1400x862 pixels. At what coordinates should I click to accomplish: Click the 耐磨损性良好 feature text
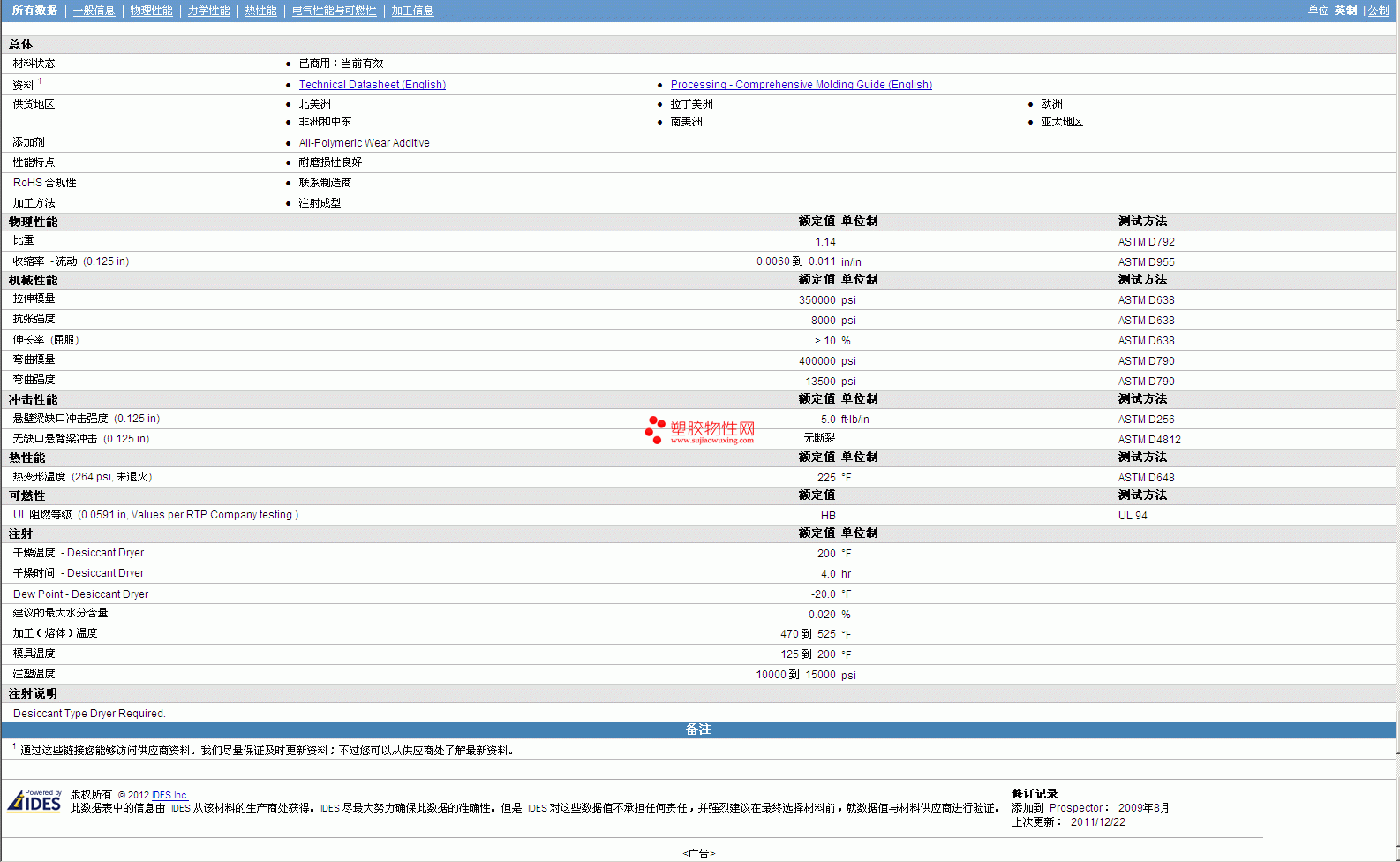click(330, 163)
